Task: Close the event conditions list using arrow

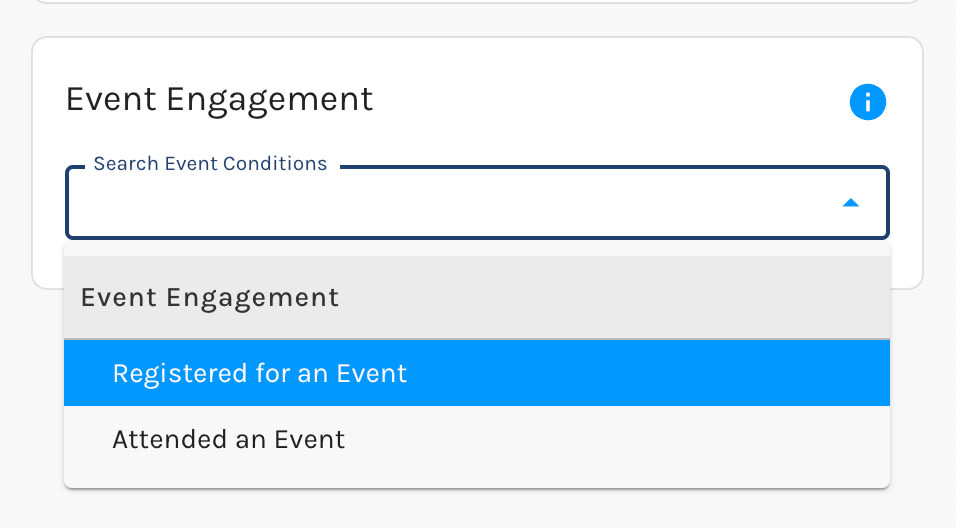Action: 850,203
